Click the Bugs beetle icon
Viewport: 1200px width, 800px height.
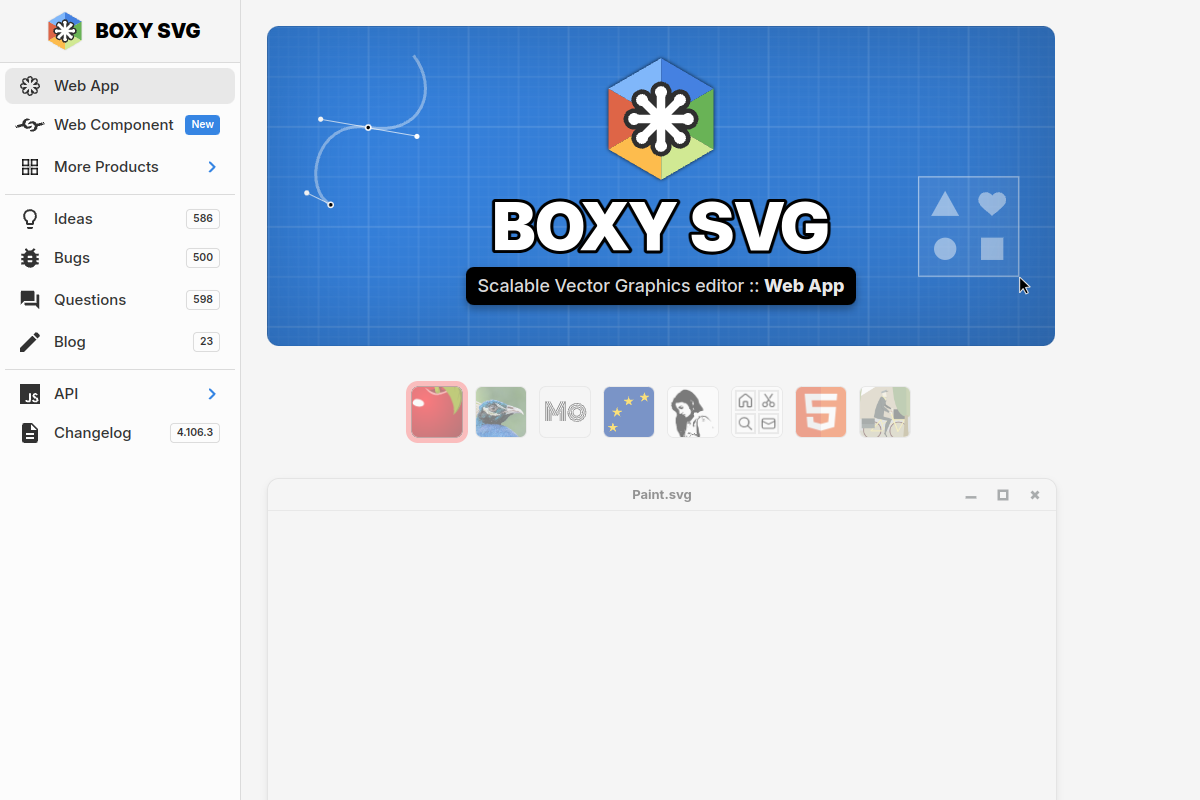(x=30, y=258)
